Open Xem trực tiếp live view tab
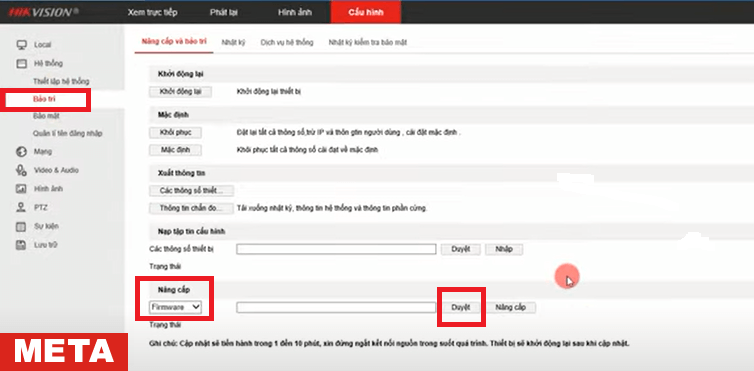Screen dimensions: 754x371 pos(152,12)
